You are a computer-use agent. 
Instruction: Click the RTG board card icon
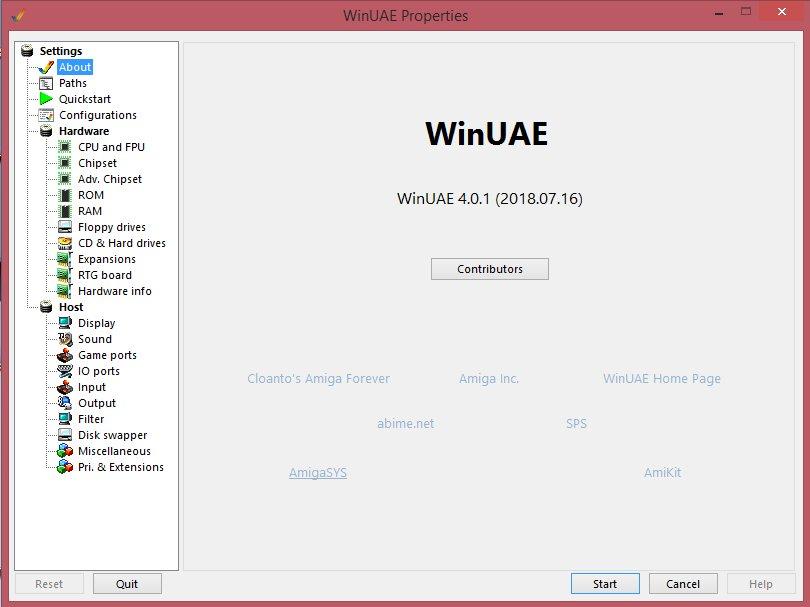point(65,275)
